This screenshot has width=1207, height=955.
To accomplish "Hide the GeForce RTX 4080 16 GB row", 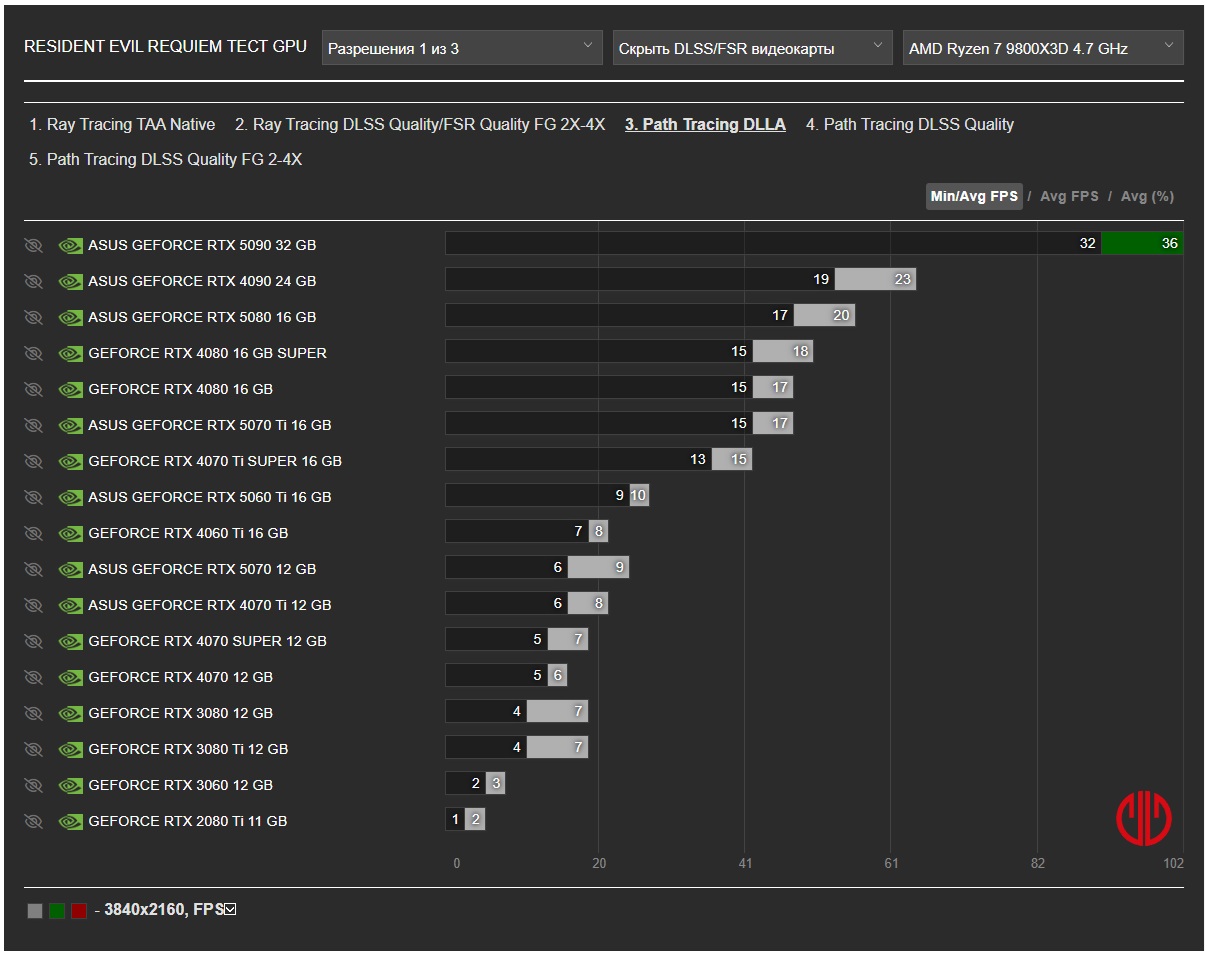I will [x=33, y=389].
